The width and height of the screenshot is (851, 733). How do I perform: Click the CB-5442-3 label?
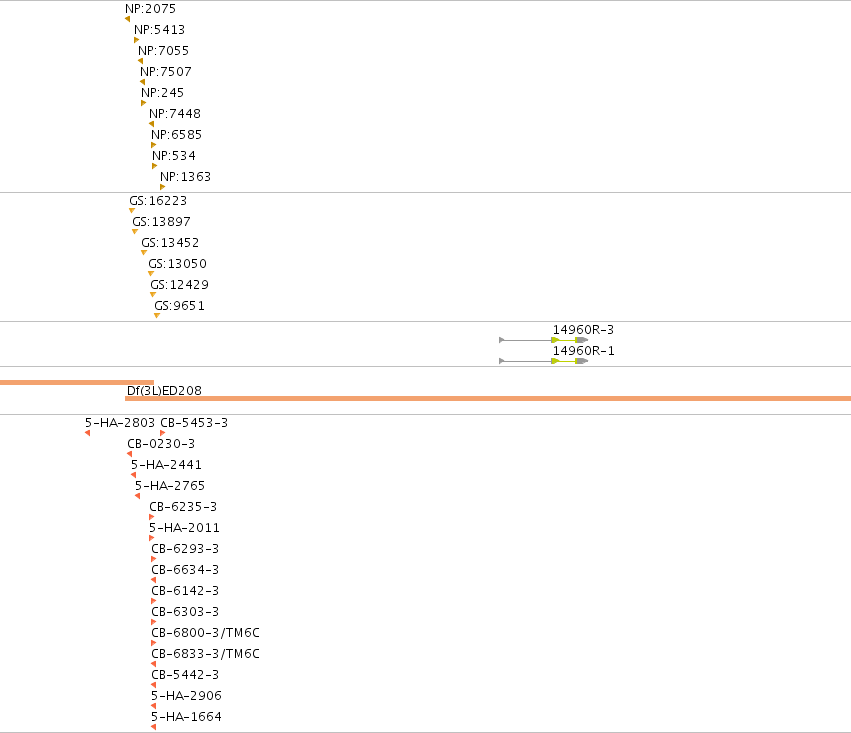click(185, 675)
